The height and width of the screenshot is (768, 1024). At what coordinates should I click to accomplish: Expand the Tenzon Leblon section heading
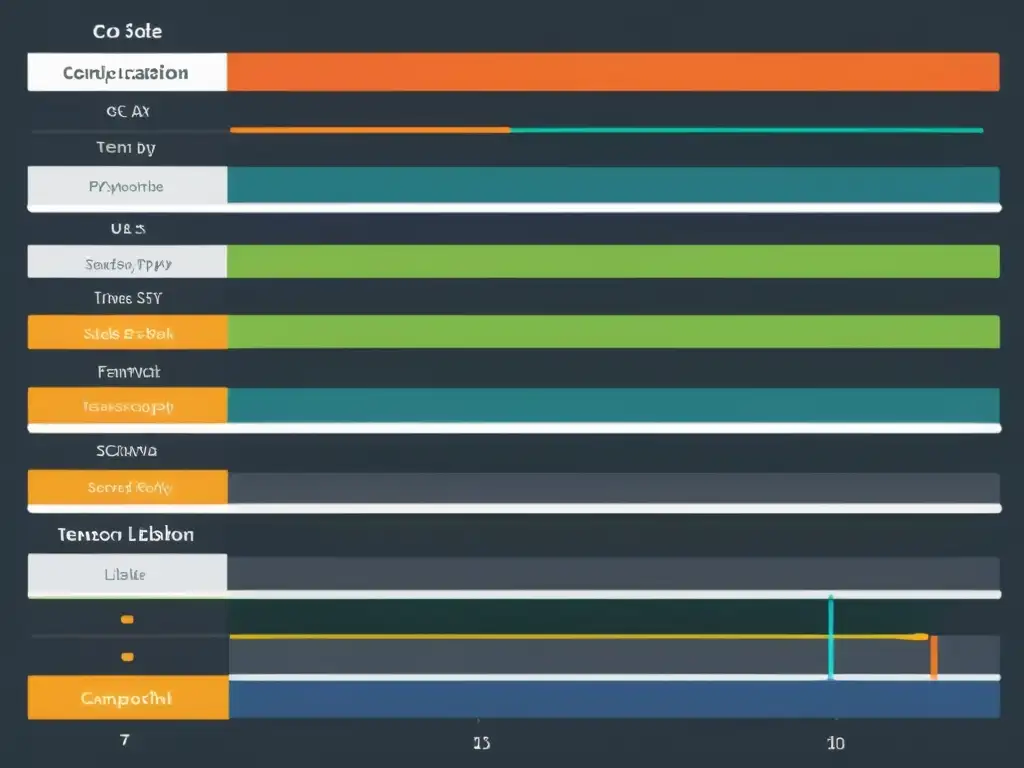[125, 534]
